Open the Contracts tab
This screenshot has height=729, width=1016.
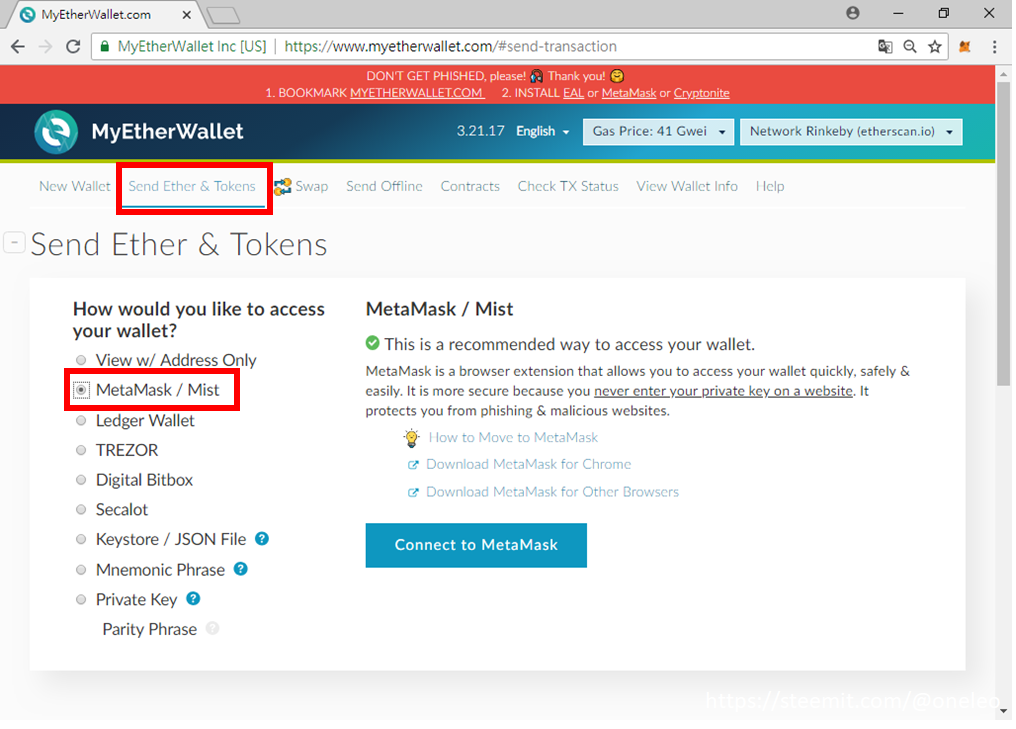click(x=470, y=187)
